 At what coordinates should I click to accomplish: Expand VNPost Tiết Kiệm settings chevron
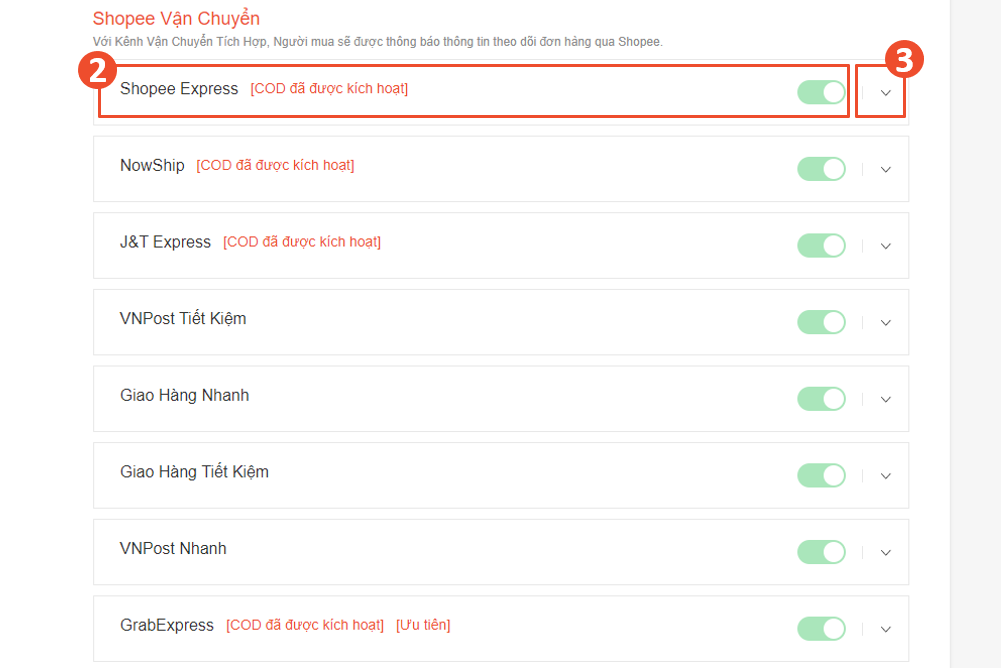point(885,323)
